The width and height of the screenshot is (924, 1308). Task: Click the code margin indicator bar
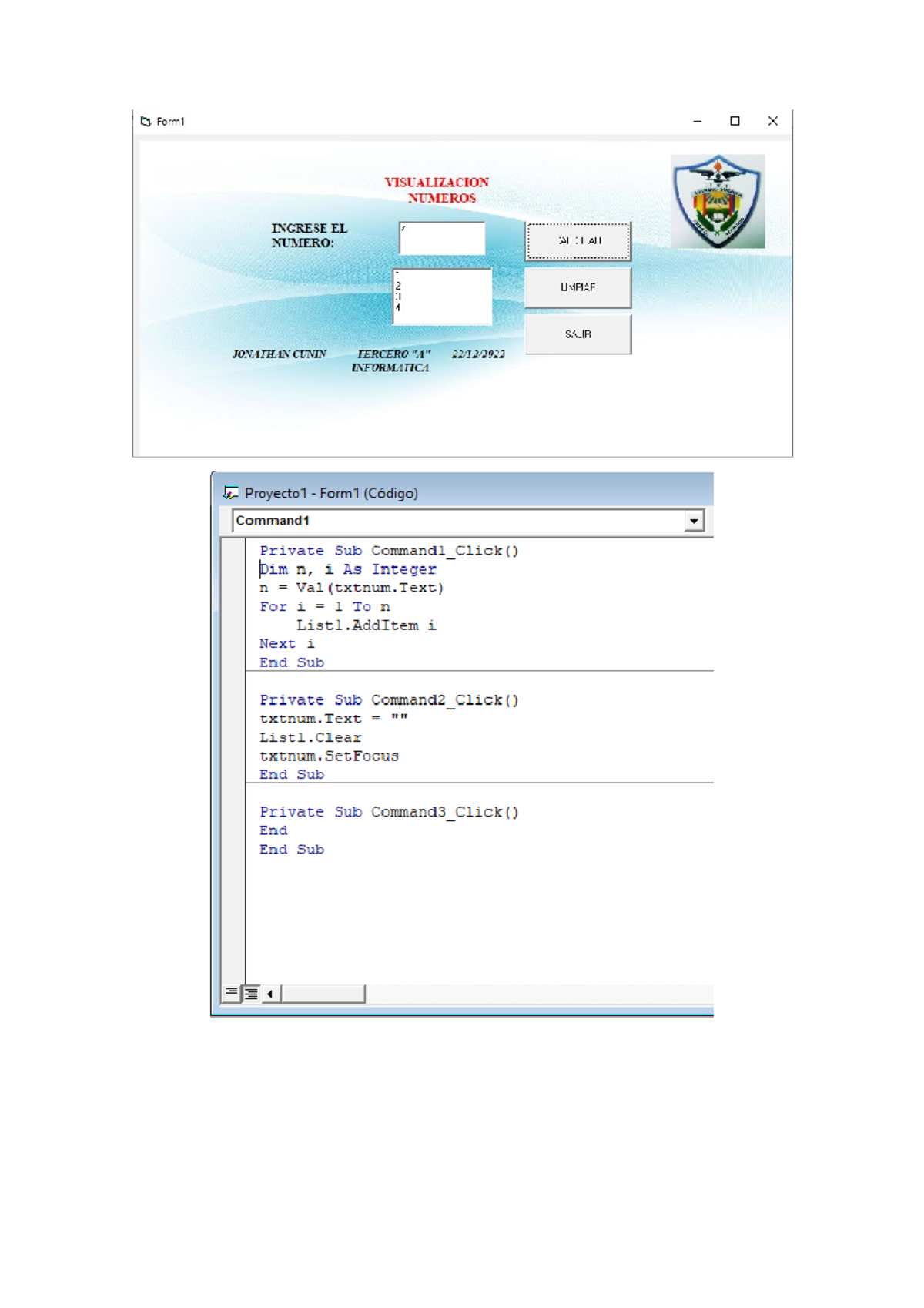tap(233, 755)
